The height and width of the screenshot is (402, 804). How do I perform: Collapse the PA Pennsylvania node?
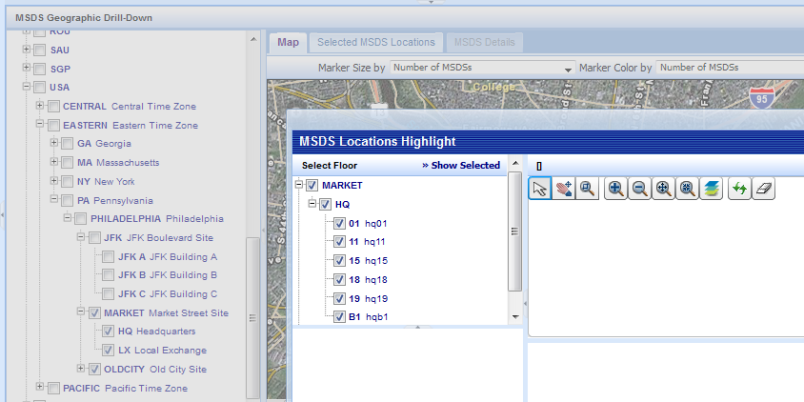coord(54,199)
